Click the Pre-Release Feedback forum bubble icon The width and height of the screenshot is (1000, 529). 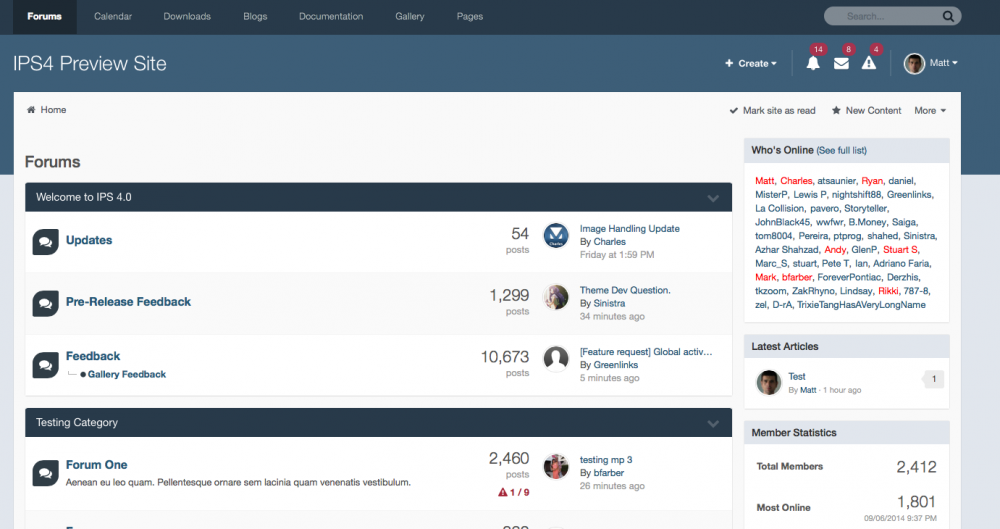click(45, 303)
